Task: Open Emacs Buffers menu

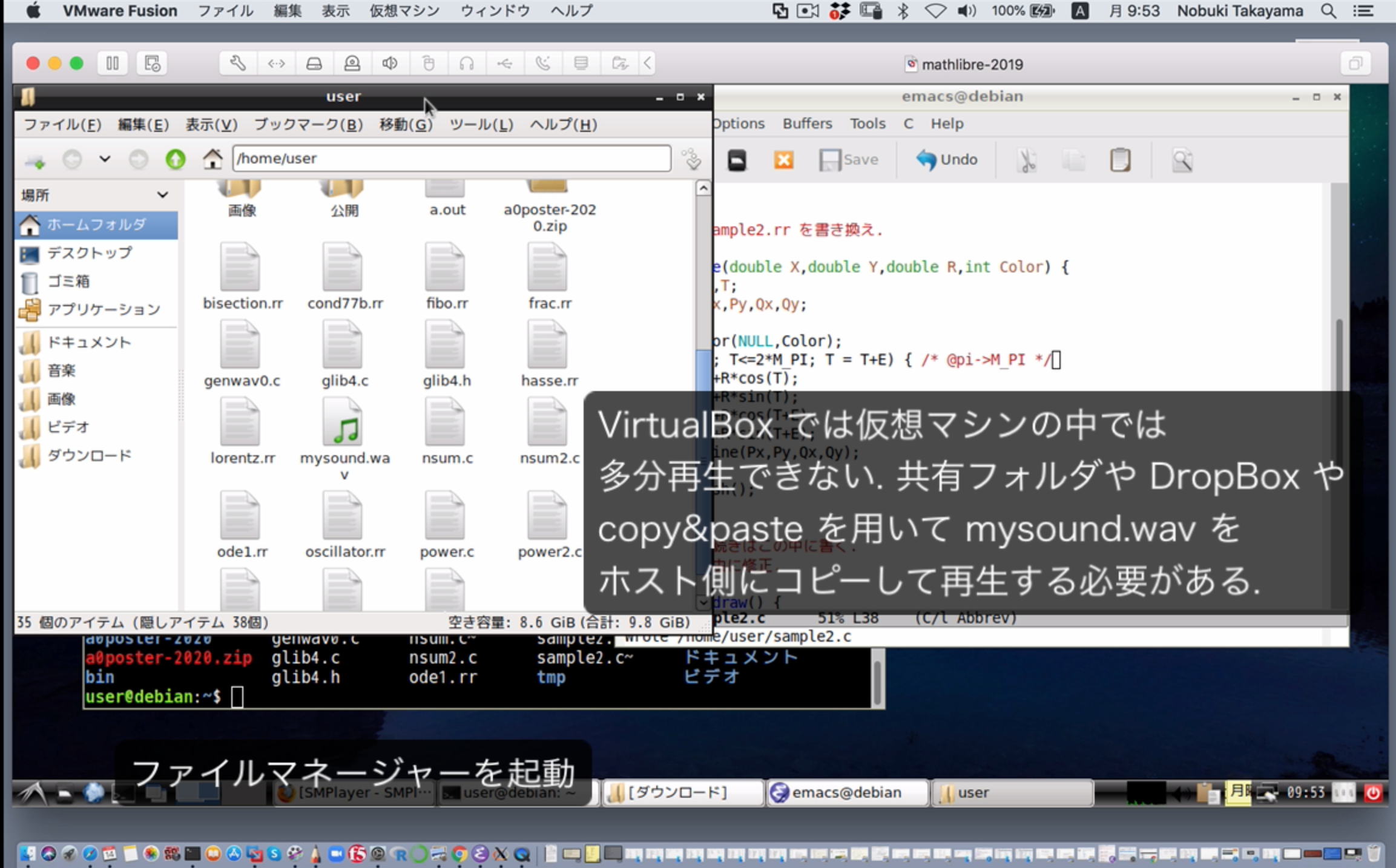Action: 808,123
